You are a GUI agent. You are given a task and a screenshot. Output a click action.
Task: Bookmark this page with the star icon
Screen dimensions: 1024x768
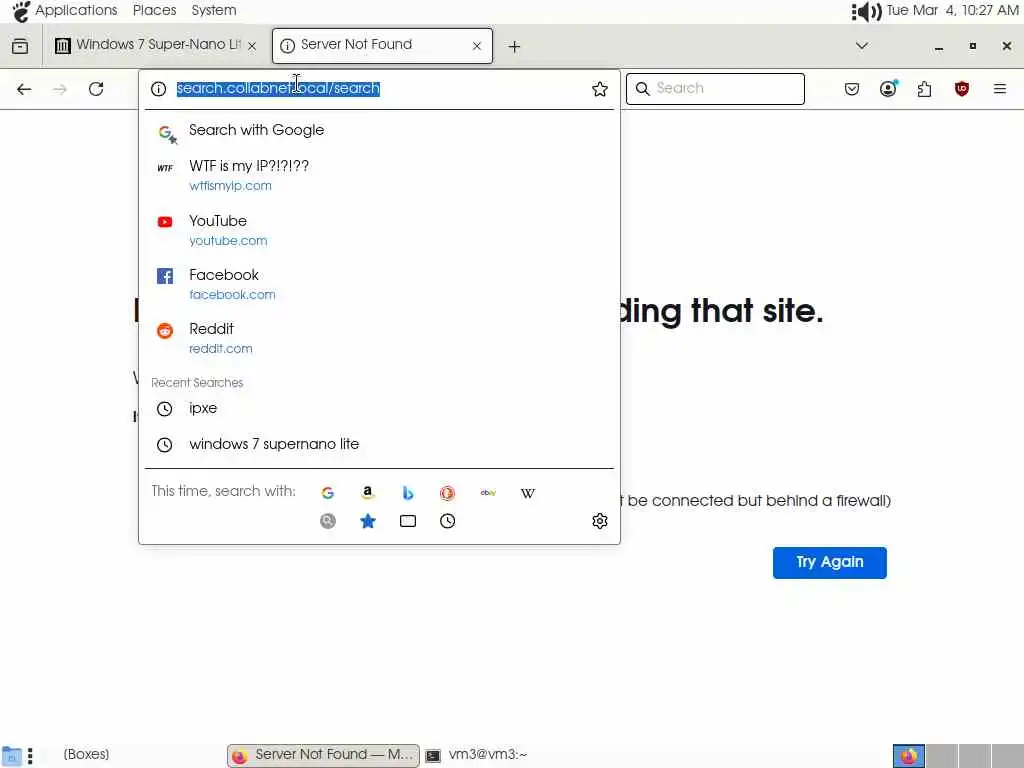[600, 89]
